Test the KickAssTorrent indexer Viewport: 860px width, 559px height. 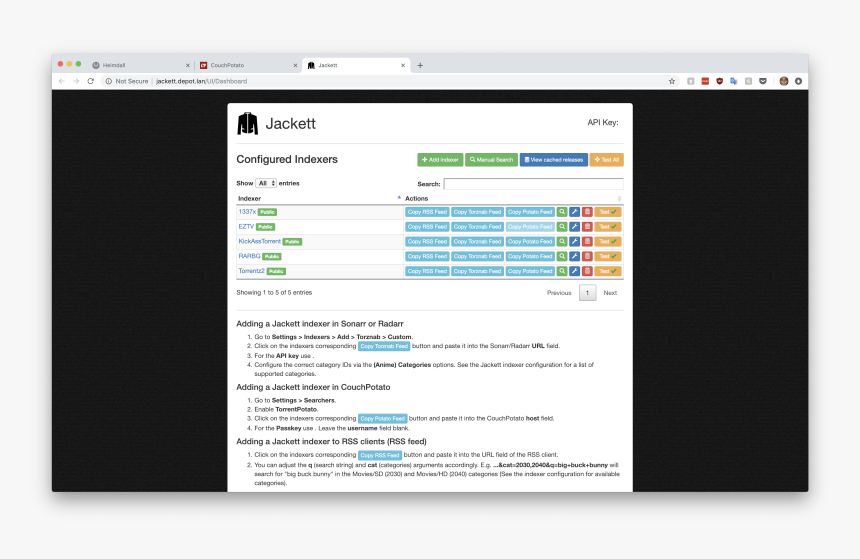(x=608, y=241)
